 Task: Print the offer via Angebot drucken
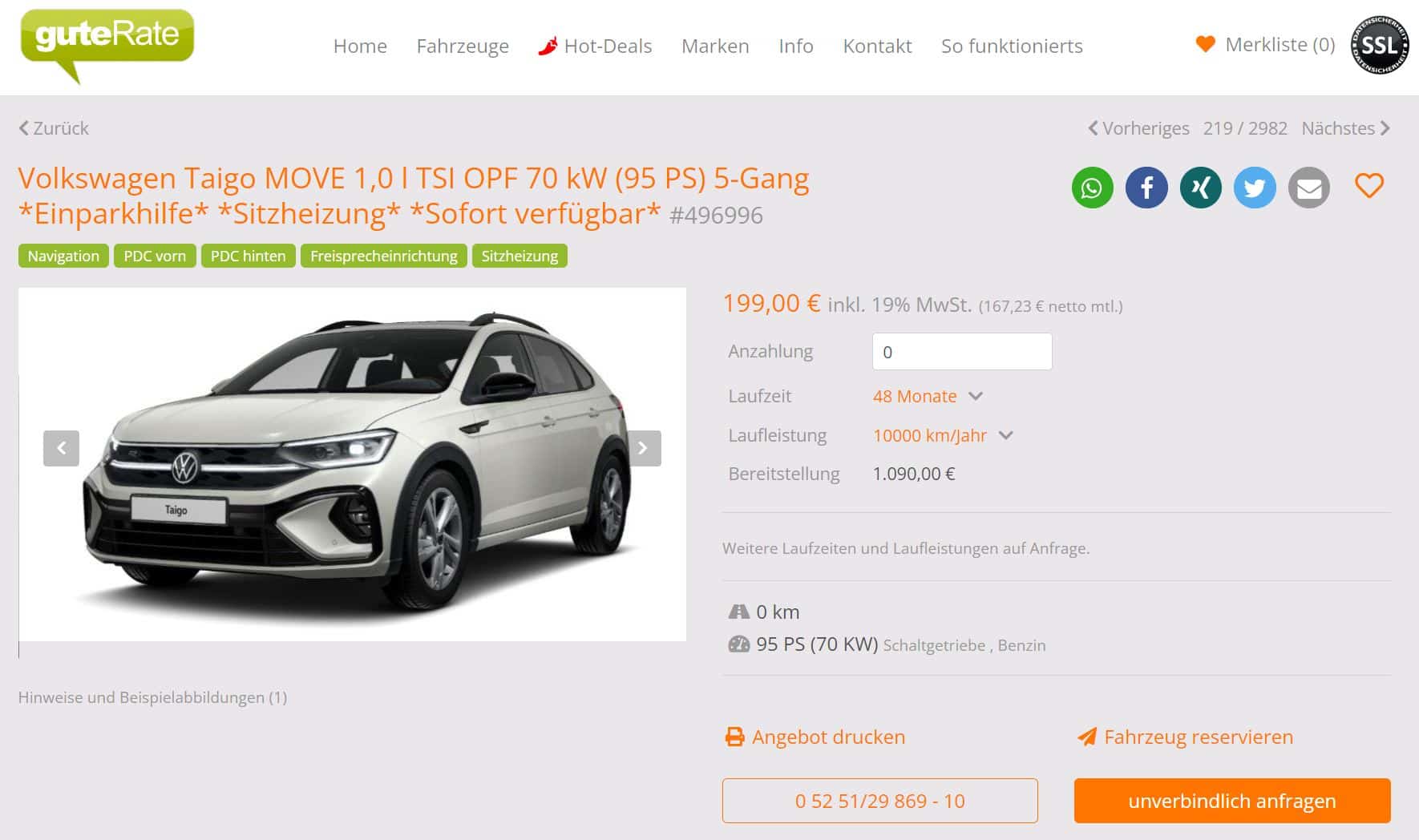pos(815,737)
